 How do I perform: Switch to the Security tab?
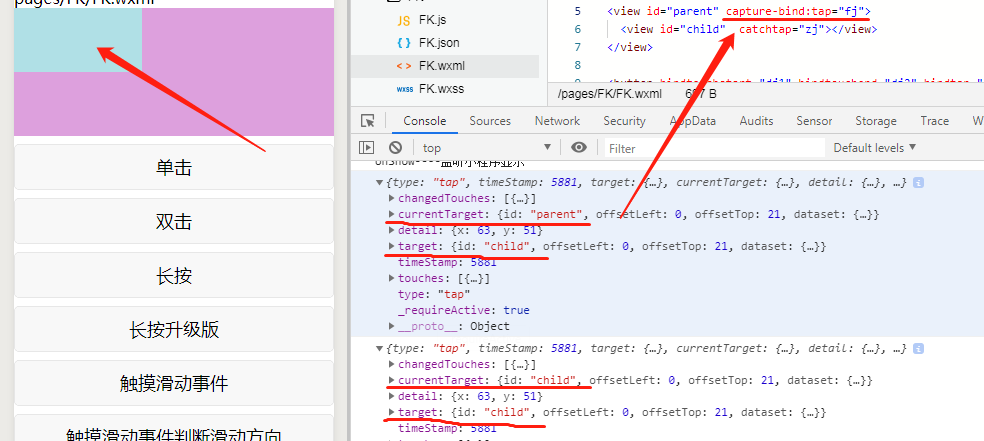pos(624,120)
